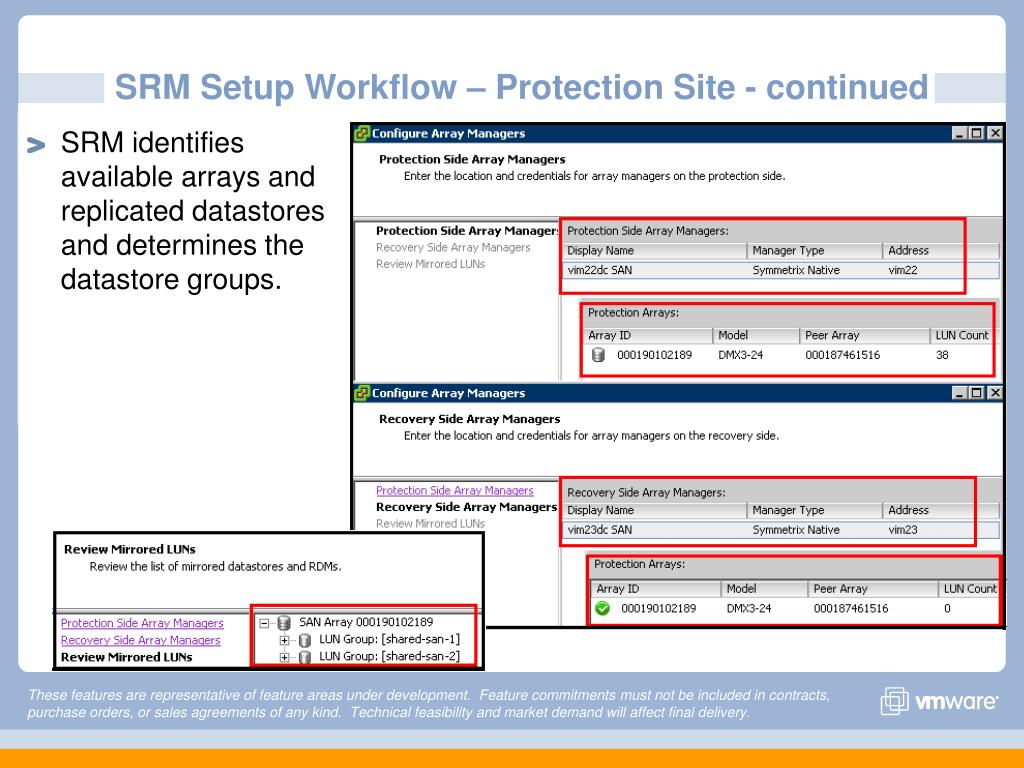
Task: Click the green checkmark icon in recovery Protection Arrays
Action: (x=602, y=608)
